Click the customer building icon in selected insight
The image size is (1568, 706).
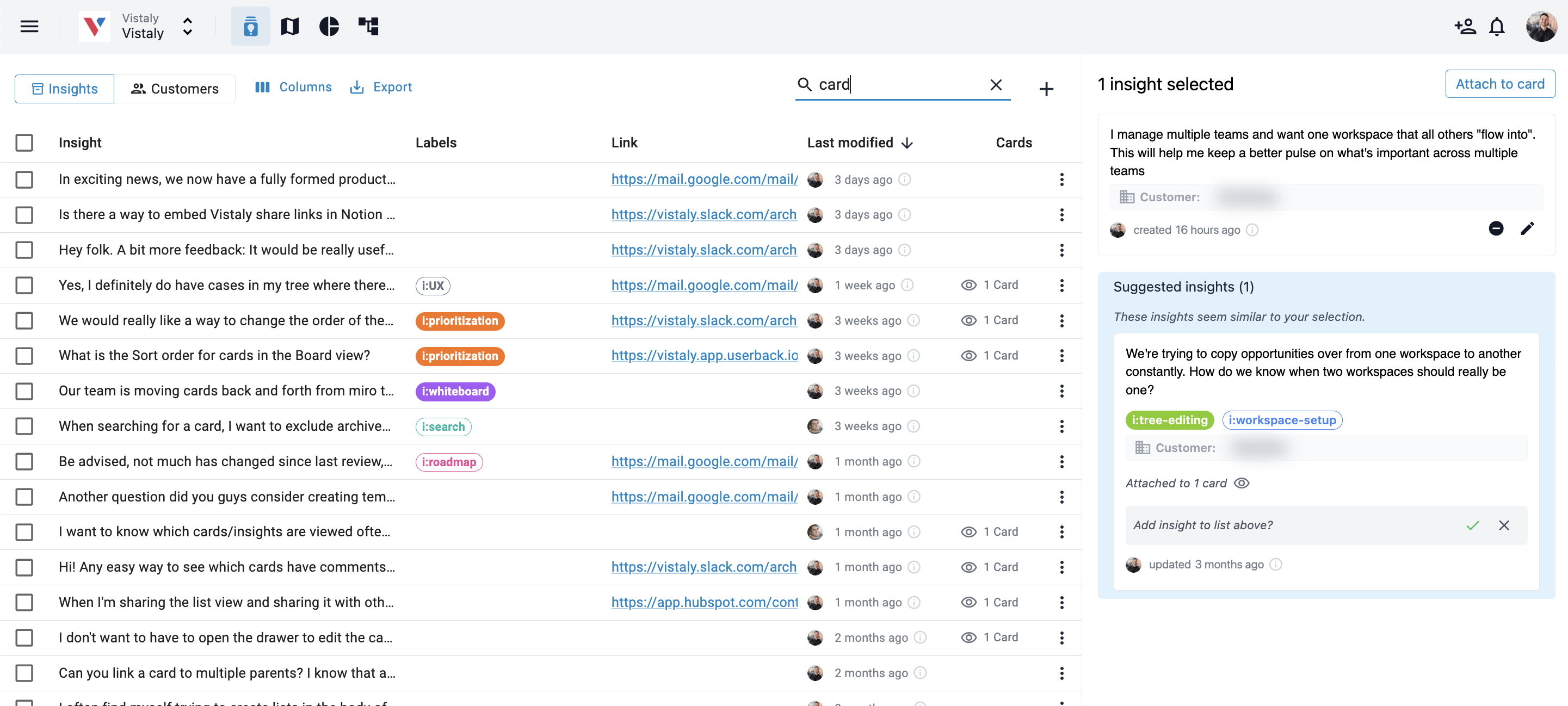click(1127, 197)
